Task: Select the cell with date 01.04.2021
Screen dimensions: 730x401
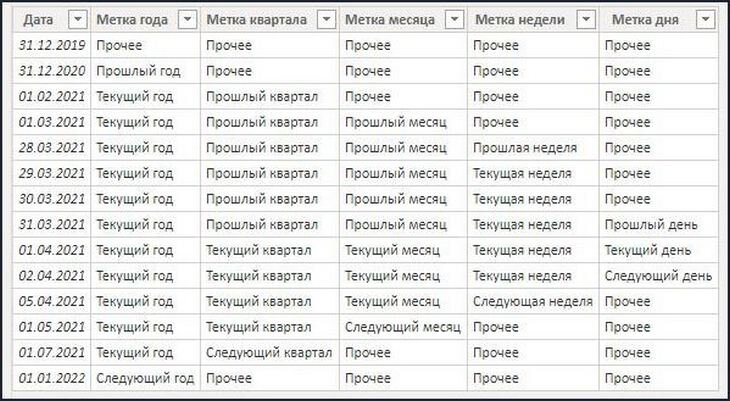Action: point(52,251)
